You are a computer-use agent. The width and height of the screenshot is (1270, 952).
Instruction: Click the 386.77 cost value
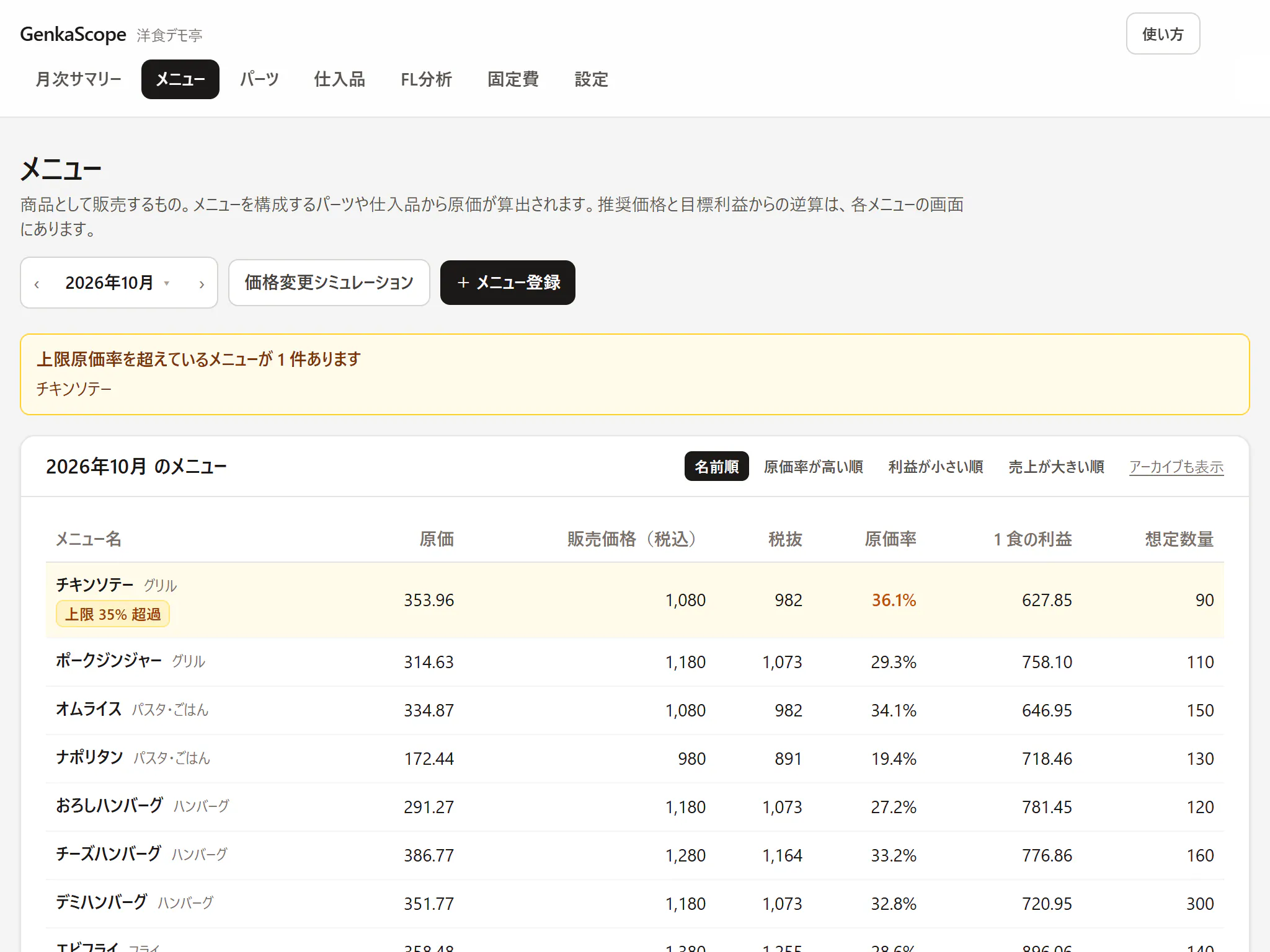pyautogui.click(x=429, y=855)
